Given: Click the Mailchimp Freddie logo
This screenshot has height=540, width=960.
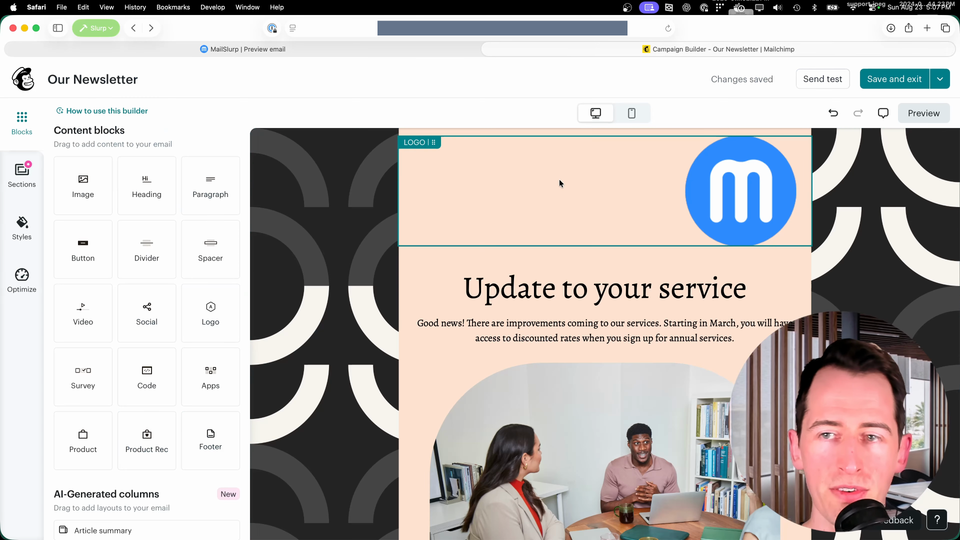Looking at the screenshot, I should (23, 79).
